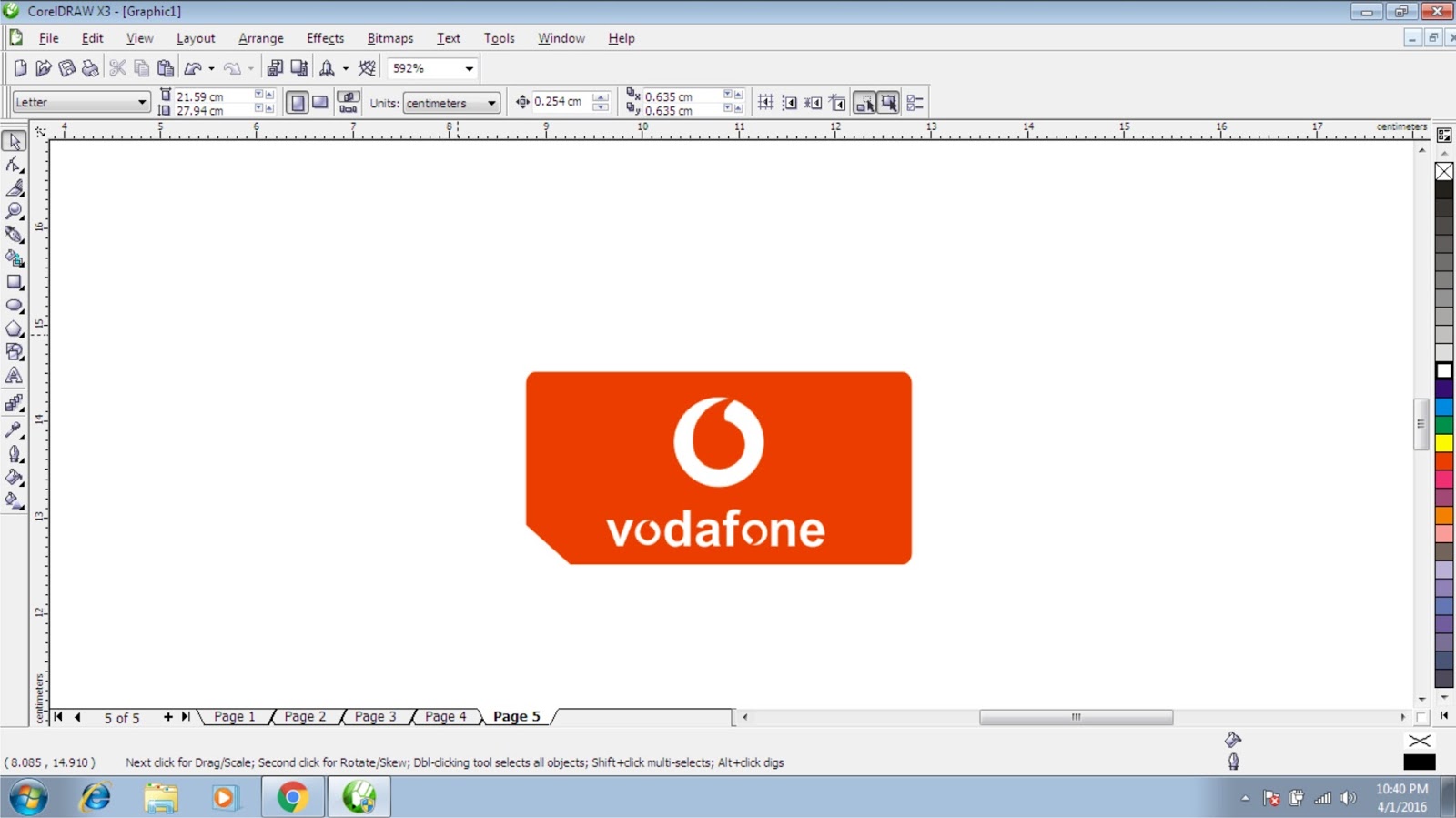Open the Interactive Blend tool
1456x818 pixels.
15,403
